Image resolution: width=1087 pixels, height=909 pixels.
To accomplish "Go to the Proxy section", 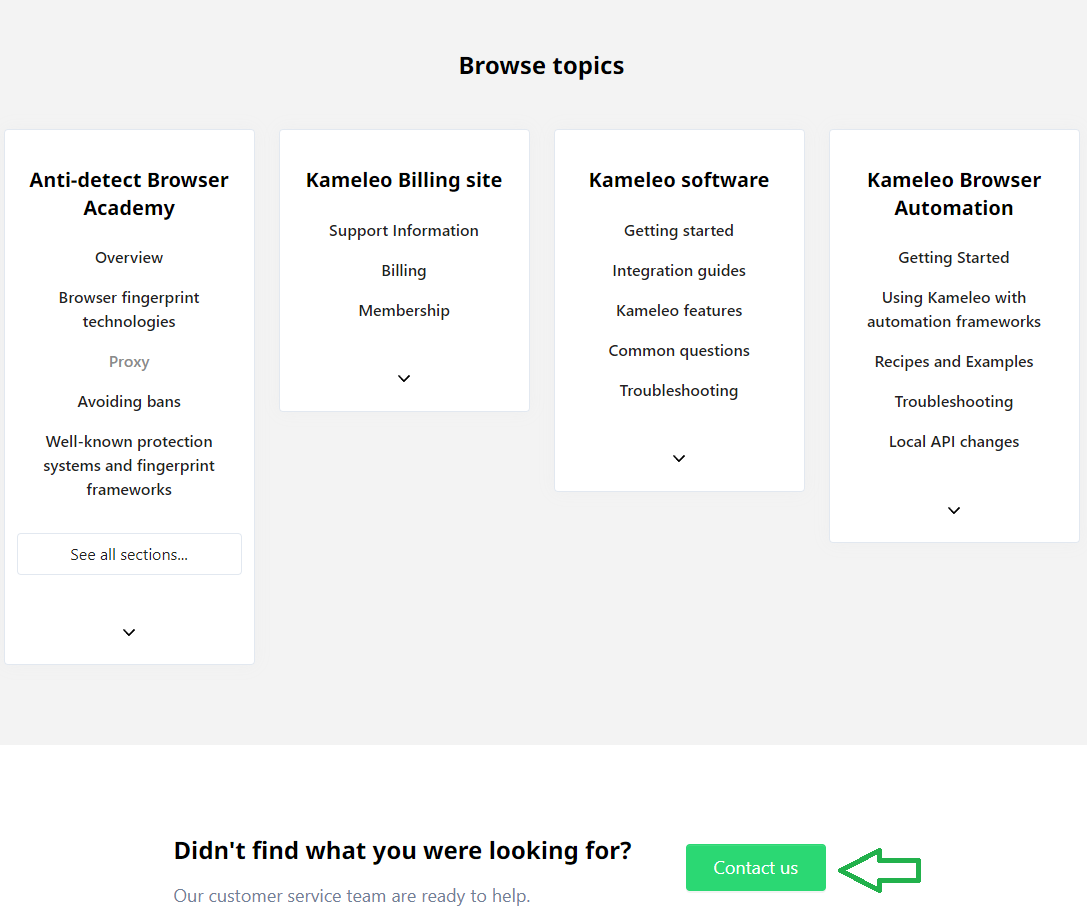I will 129,361.
